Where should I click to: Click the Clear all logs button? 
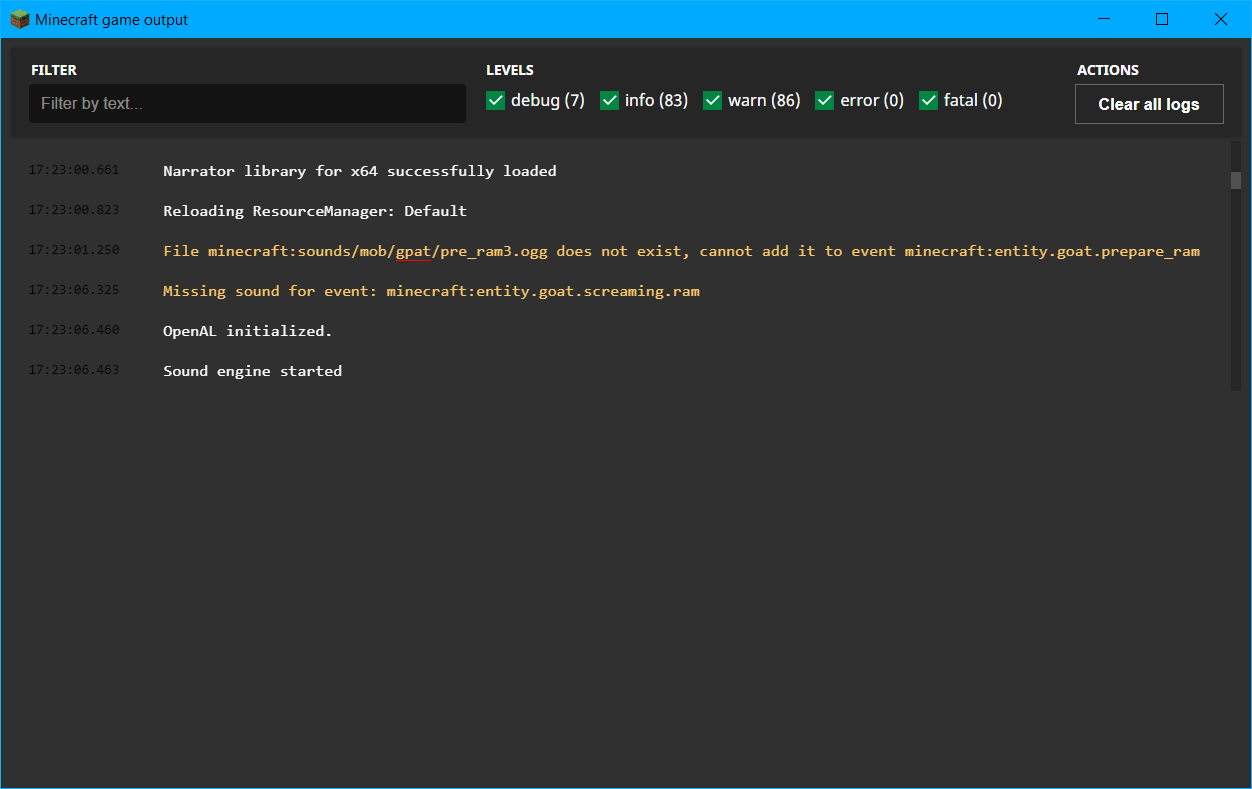point(1148,104)
